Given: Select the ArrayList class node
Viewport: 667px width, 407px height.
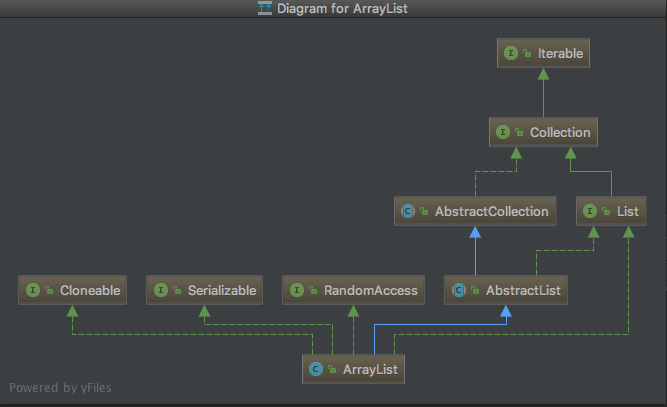Looking at the screenshot, I should 353,369.
